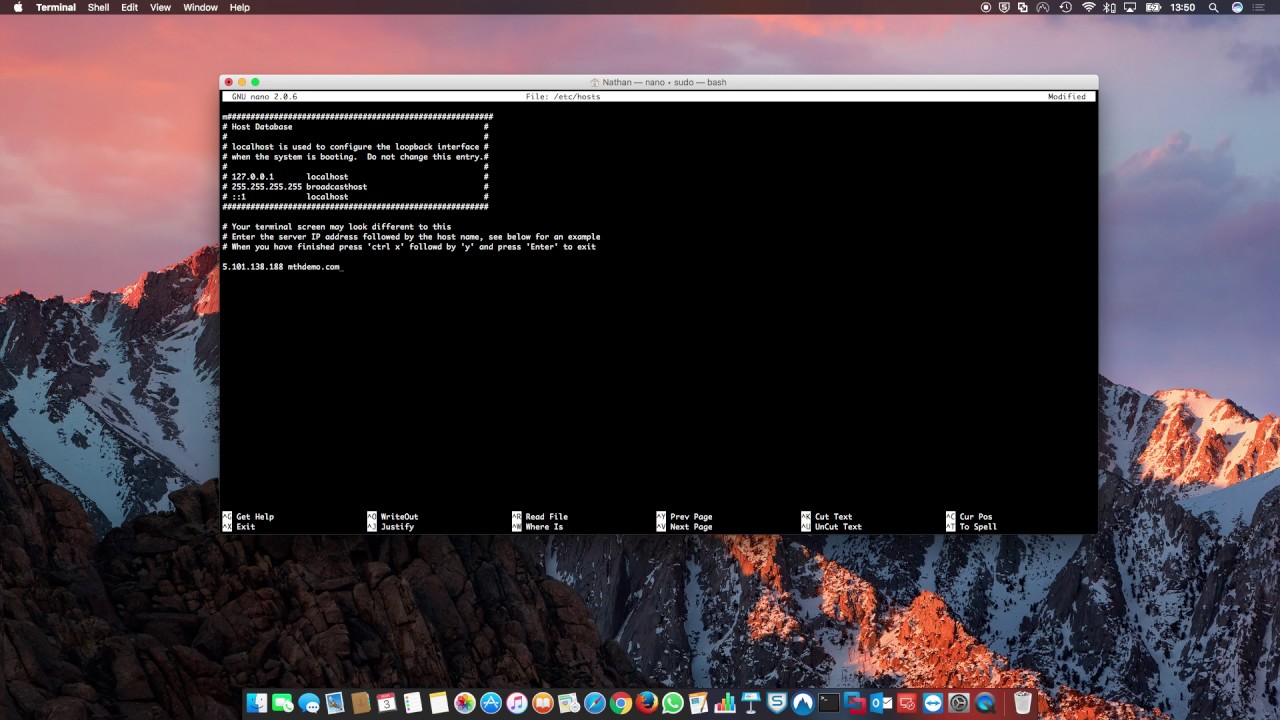Open Notes from the dock
Viewport: 1280px width, 720px height.
tap(438, 703)
